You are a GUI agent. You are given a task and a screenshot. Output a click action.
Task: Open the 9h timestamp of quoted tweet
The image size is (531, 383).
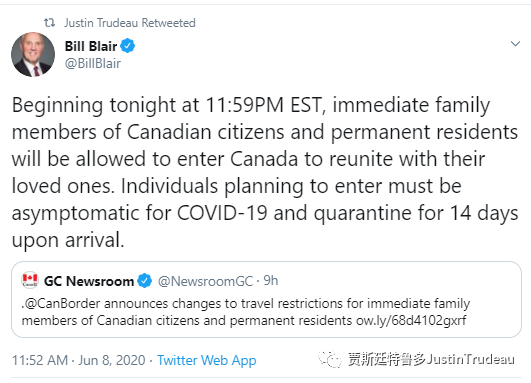click(x=271, y=281)
